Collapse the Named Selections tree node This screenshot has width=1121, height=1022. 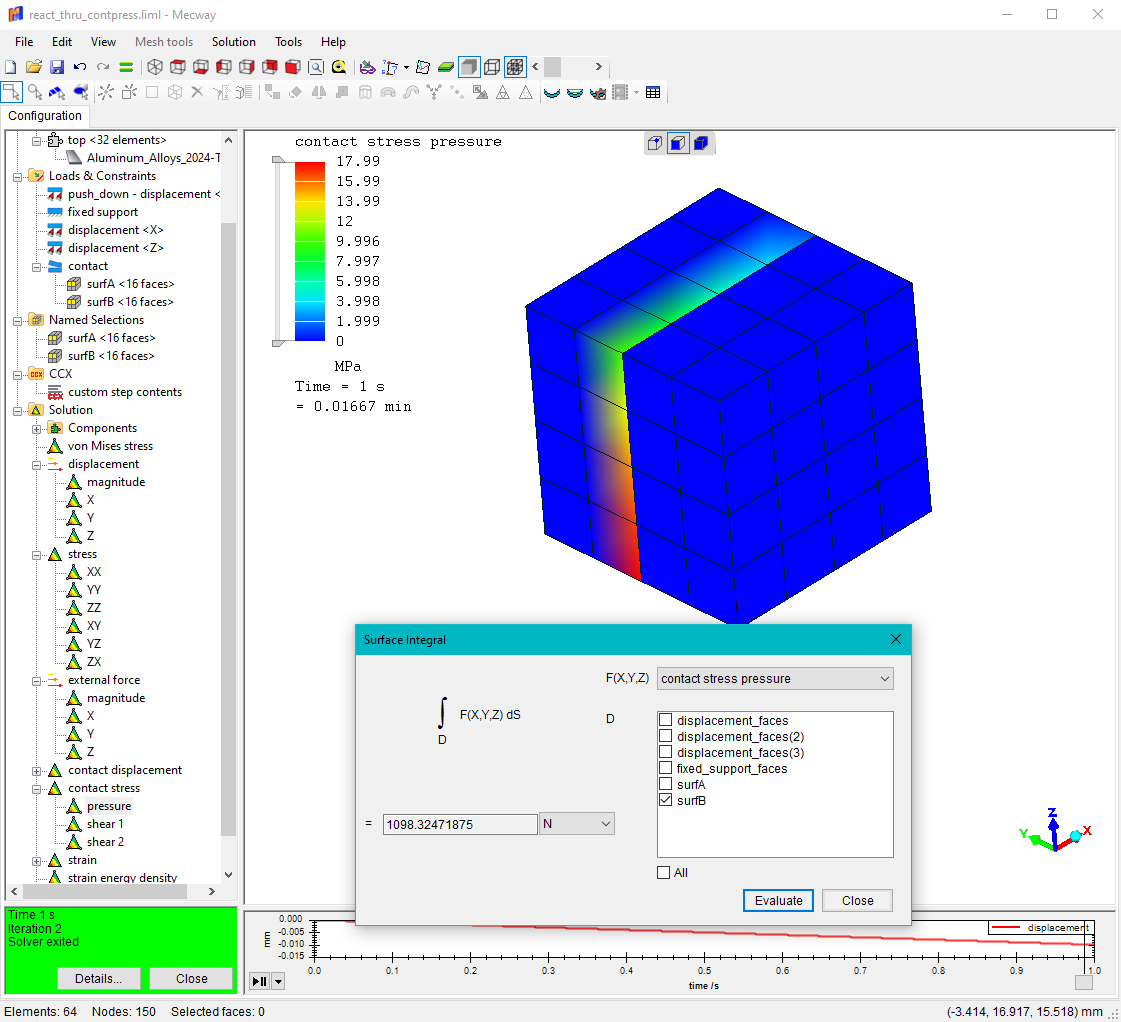click(x=17, y=321)
